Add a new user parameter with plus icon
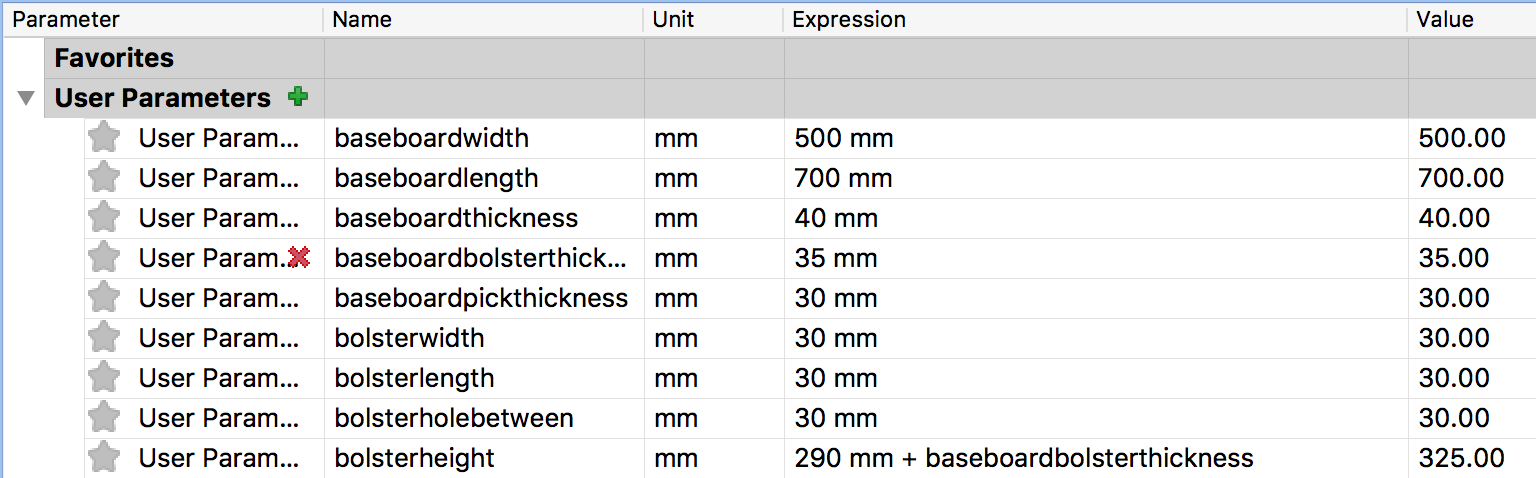Viewport: 1536px width, 478px height. pyautogui.click(x=297, y=97)
